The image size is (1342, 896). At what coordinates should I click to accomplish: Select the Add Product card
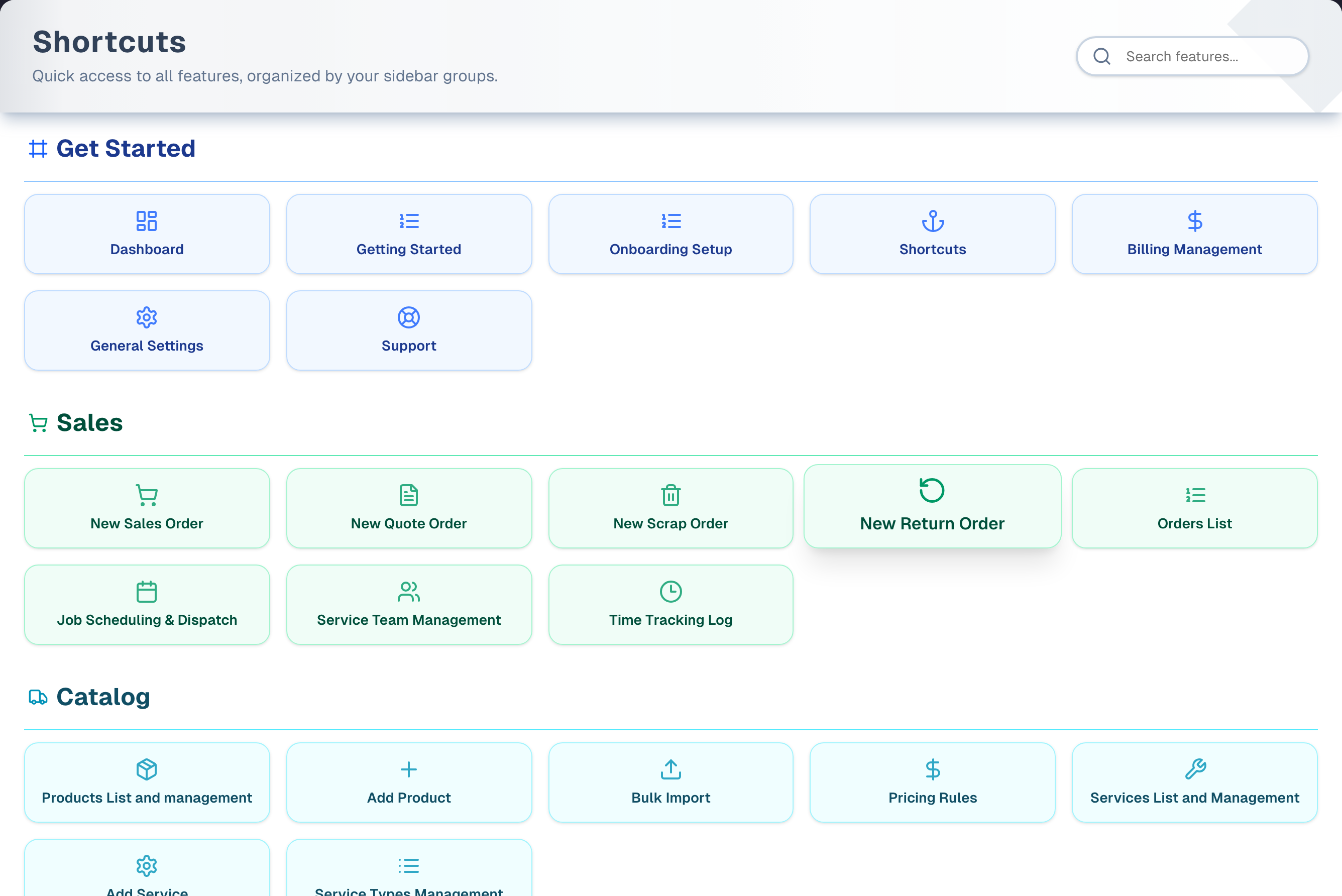click(409, 782)
